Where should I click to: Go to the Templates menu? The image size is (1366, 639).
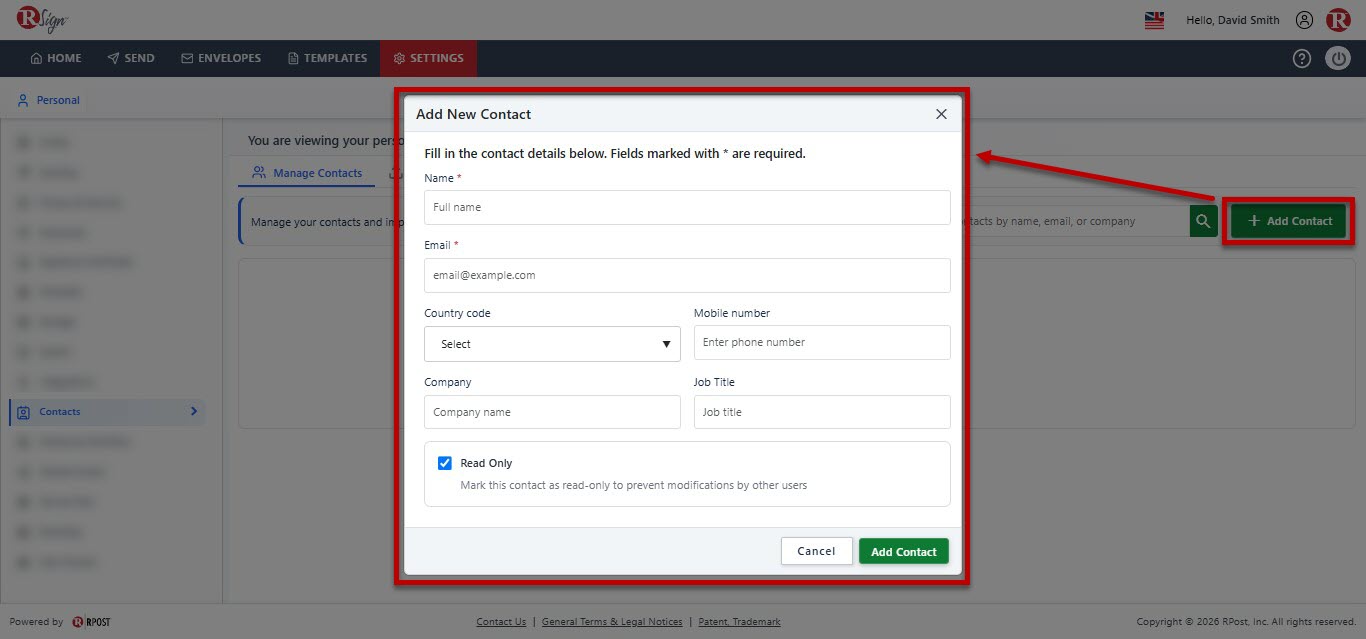(x=327, y=58)
